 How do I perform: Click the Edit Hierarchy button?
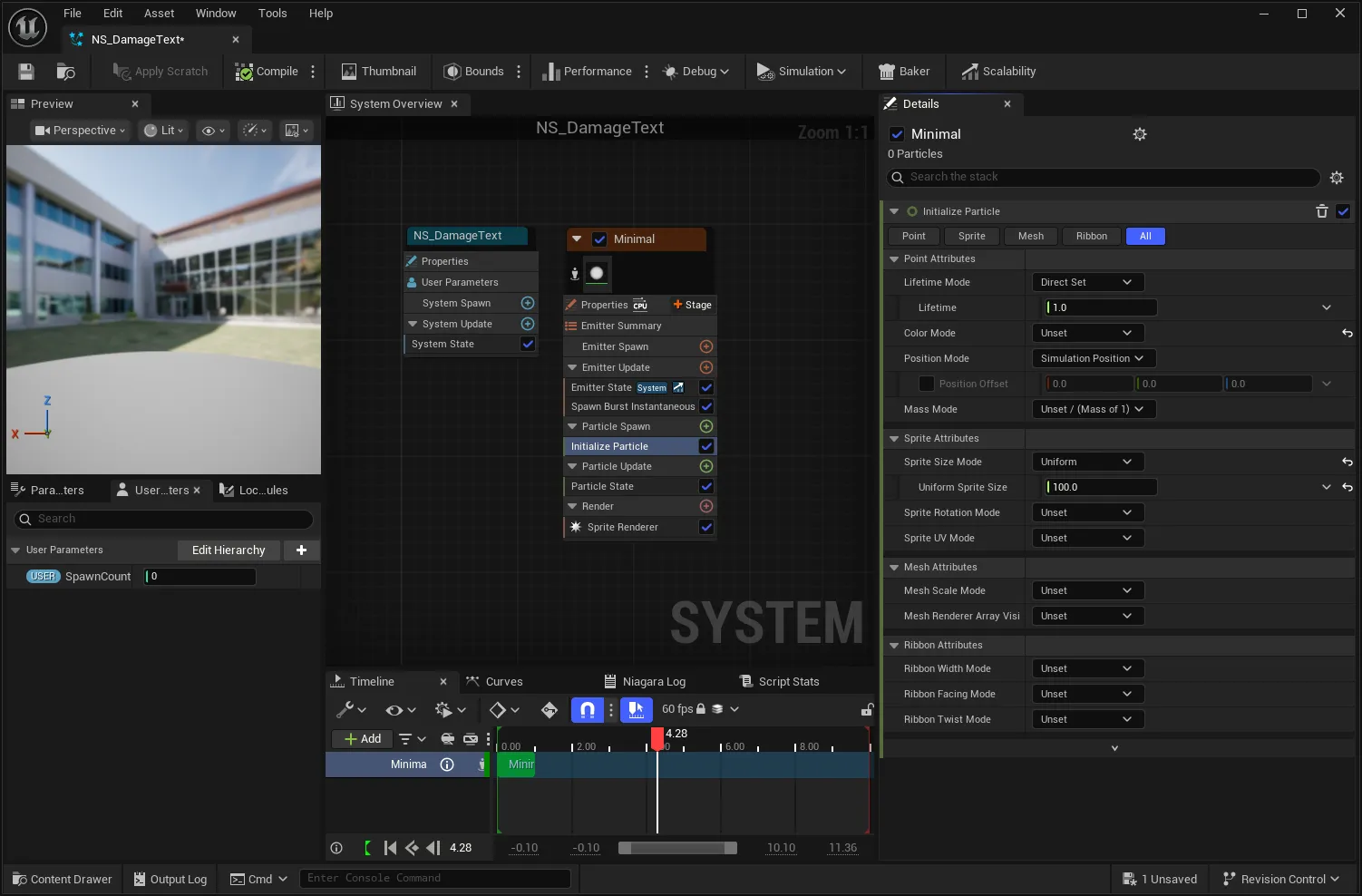[229, 550]
